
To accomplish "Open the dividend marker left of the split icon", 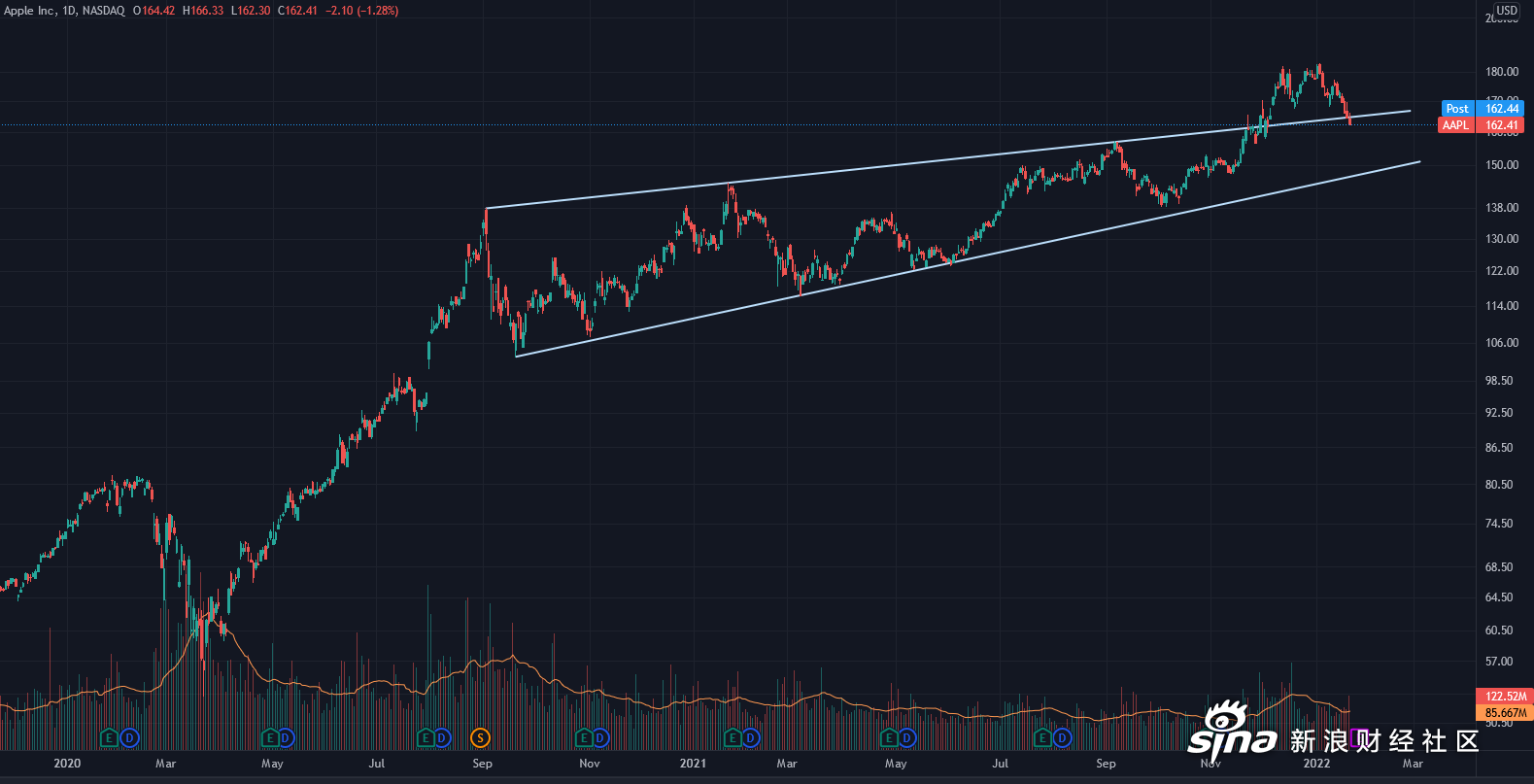I will [442, 738].
